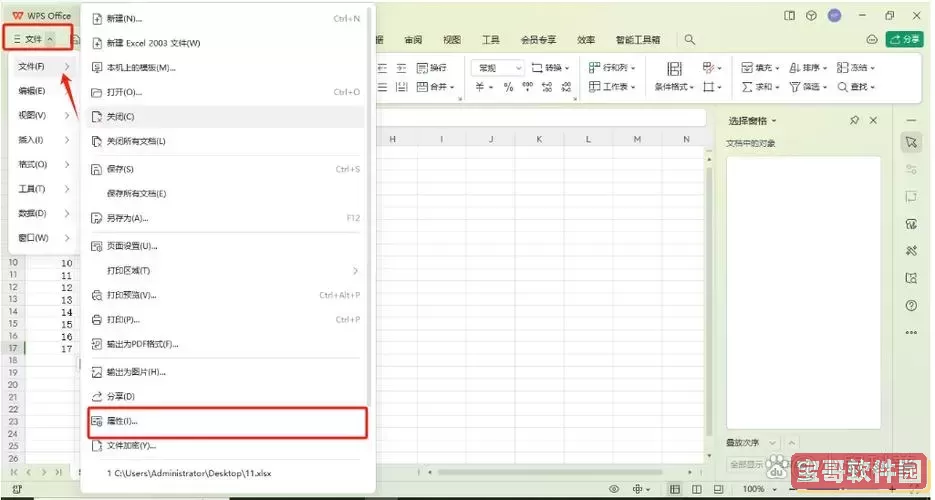The height and width of the screenshot is (500, 935).
Task: Open 工作表 dropdown
Action: (x=612, y=87)
